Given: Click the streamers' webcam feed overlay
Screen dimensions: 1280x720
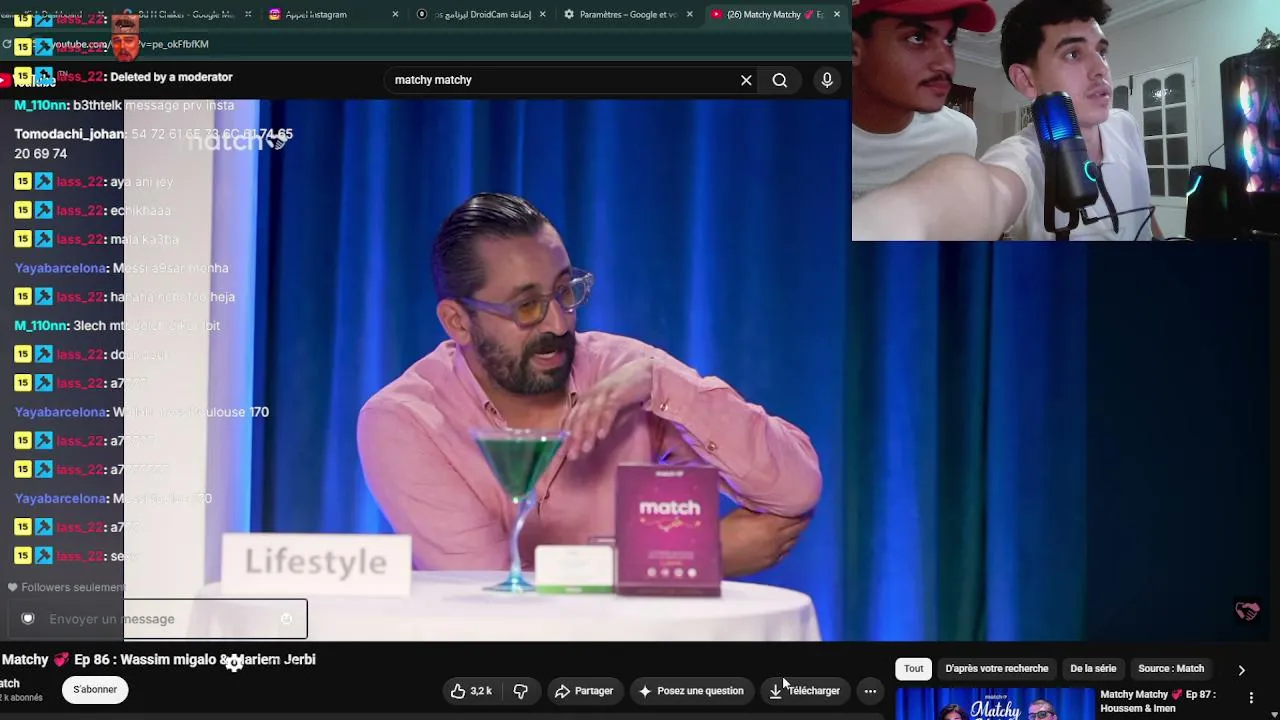Looking at the screenshot, I should 1066,120.
